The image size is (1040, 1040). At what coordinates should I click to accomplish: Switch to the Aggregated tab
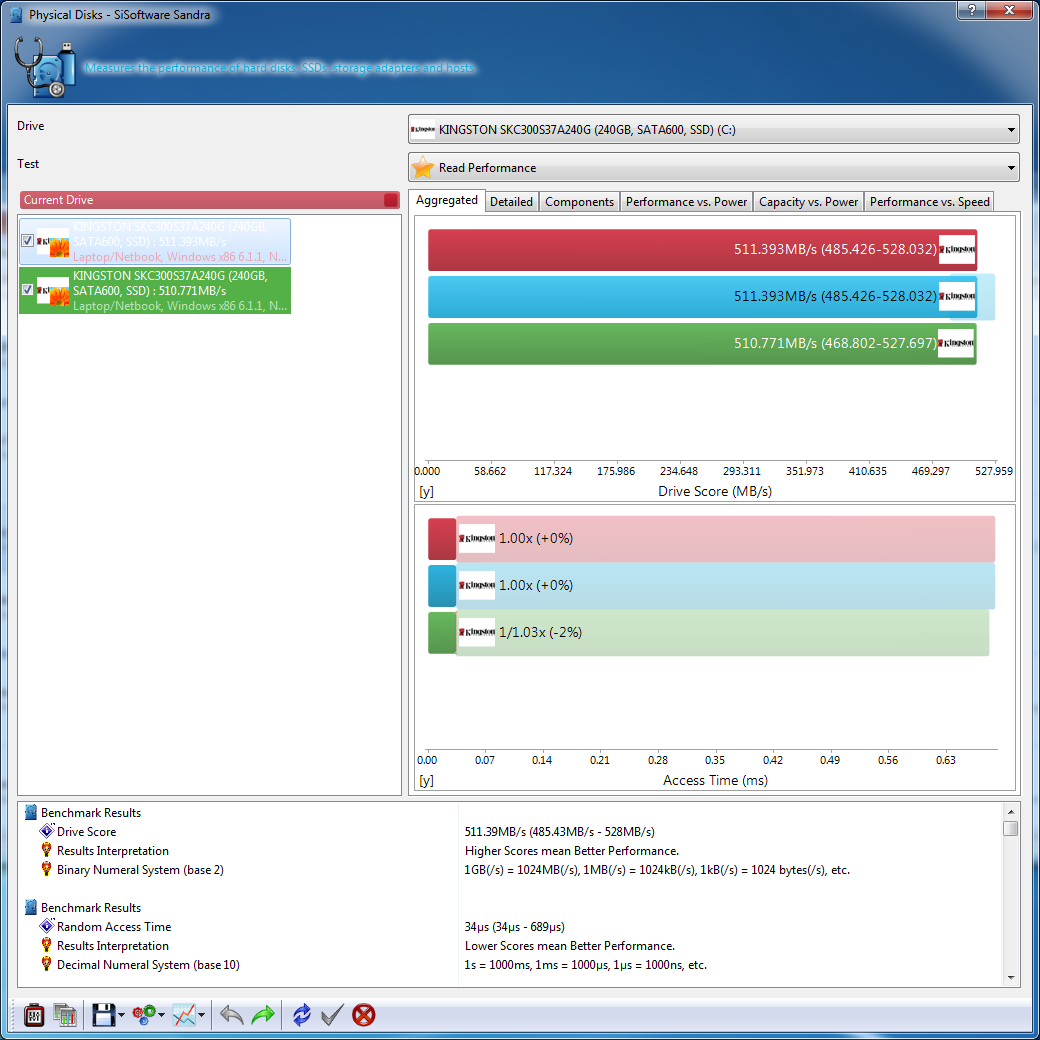446,200
